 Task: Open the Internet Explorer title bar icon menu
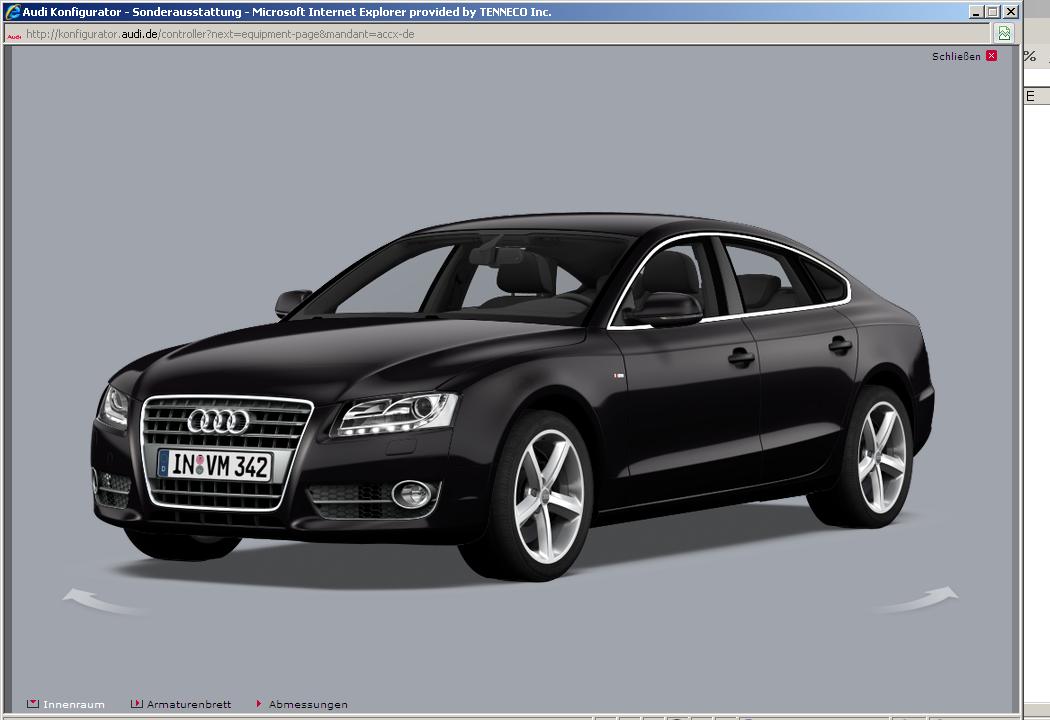click(13, 12)
